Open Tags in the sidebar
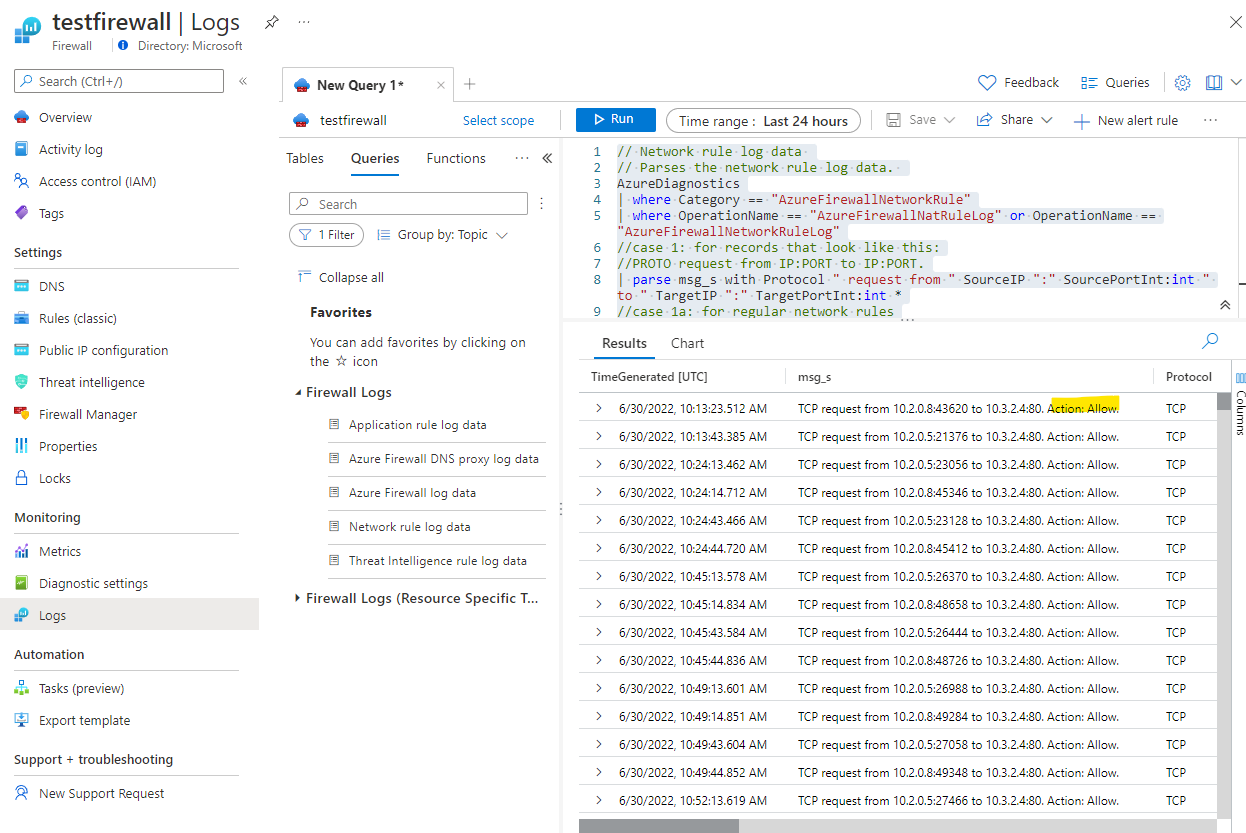This screenshot has height=833, width=1246. [51, 213]
